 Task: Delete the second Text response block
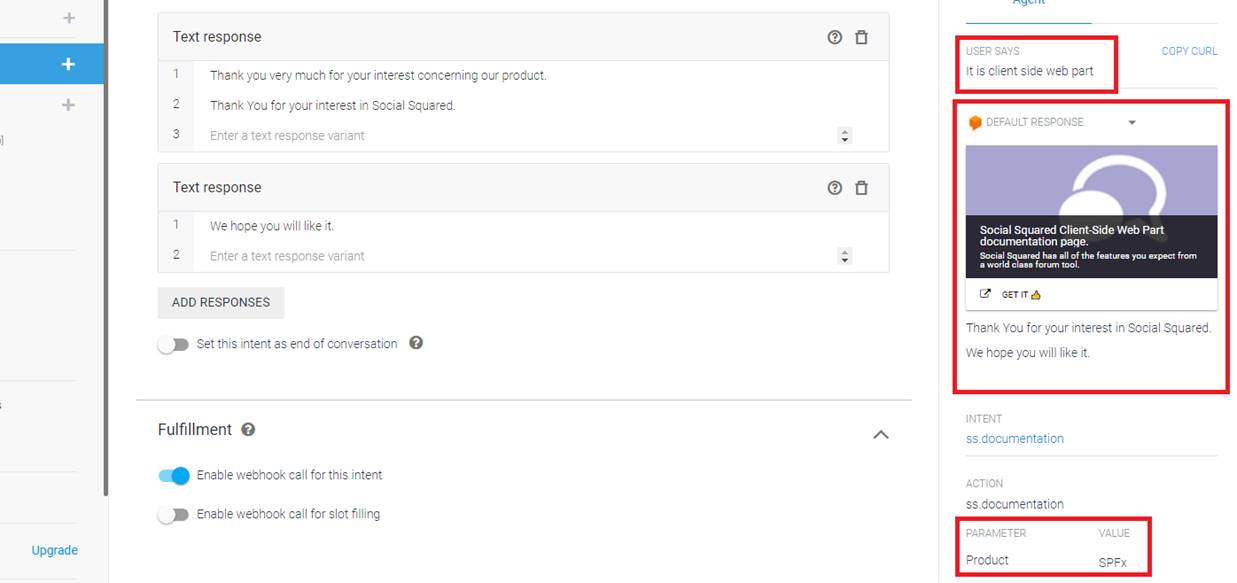pyautogui.click(x=861, y=188)
